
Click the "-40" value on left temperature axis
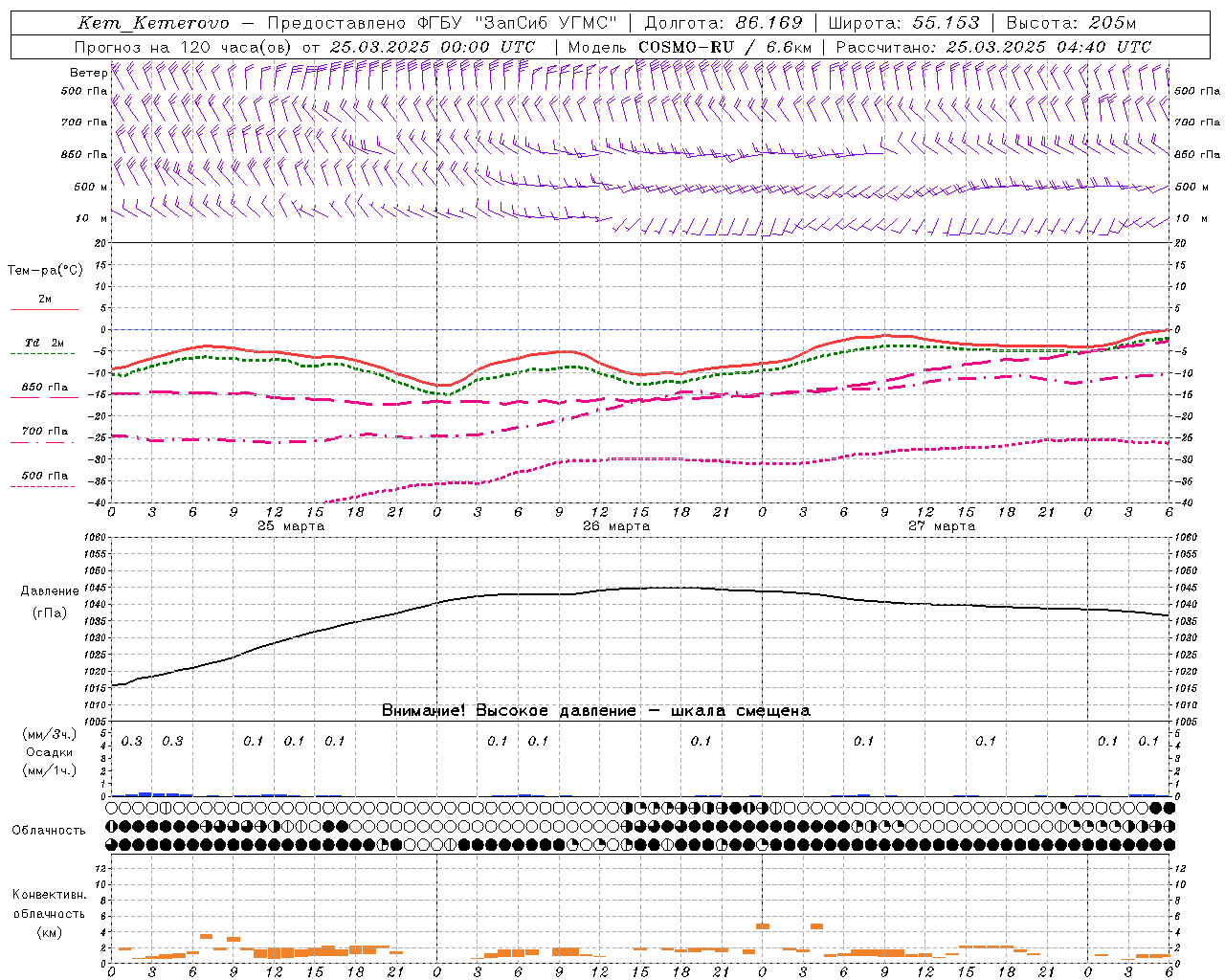(x=96, y=502)
